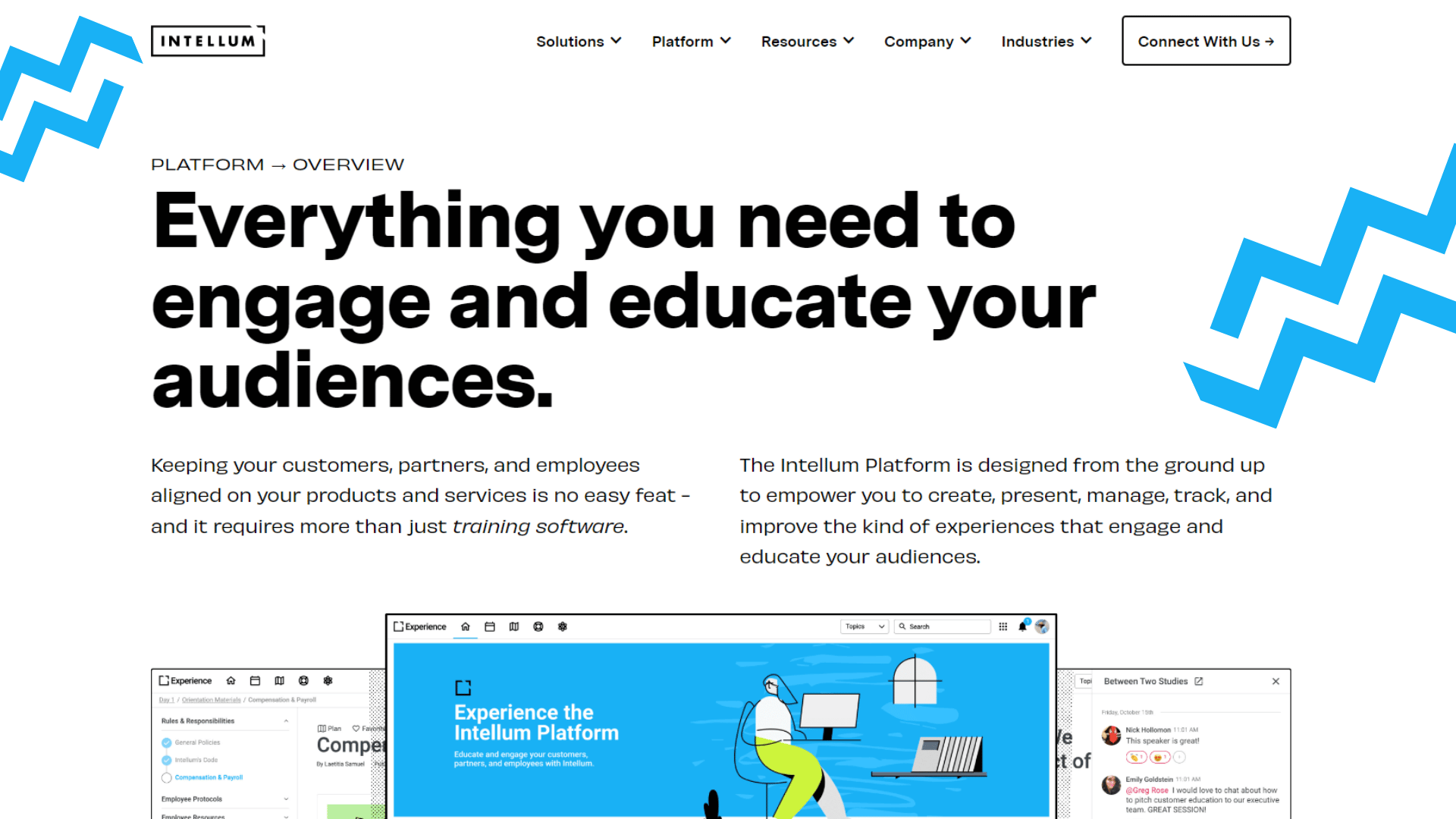Open the Resources navigation menu
This screenshot has height=819, width=1456.
(x=805, y=41)
